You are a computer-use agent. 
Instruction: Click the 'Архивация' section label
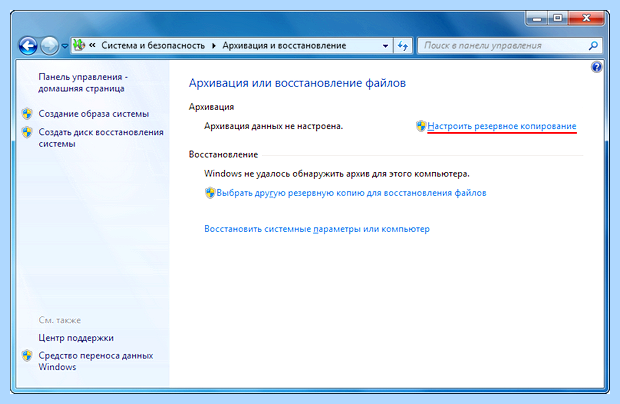tap(212, 107)
